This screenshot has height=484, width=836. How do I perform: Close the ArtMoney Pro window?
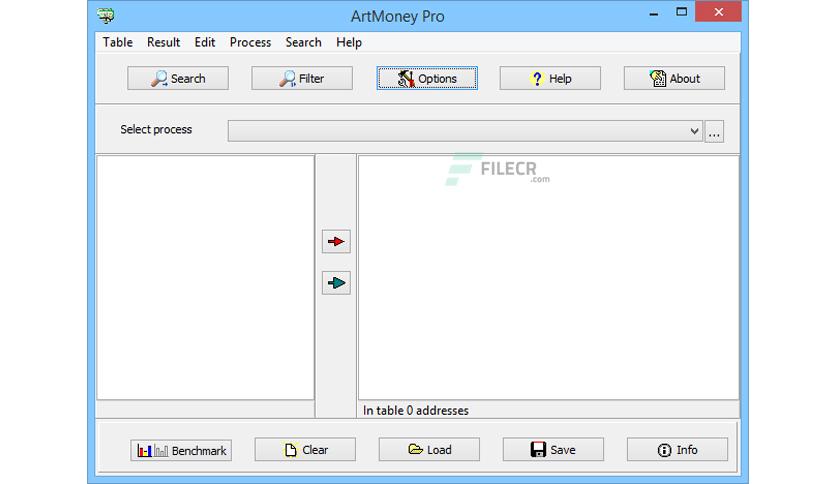pos(718,12)
